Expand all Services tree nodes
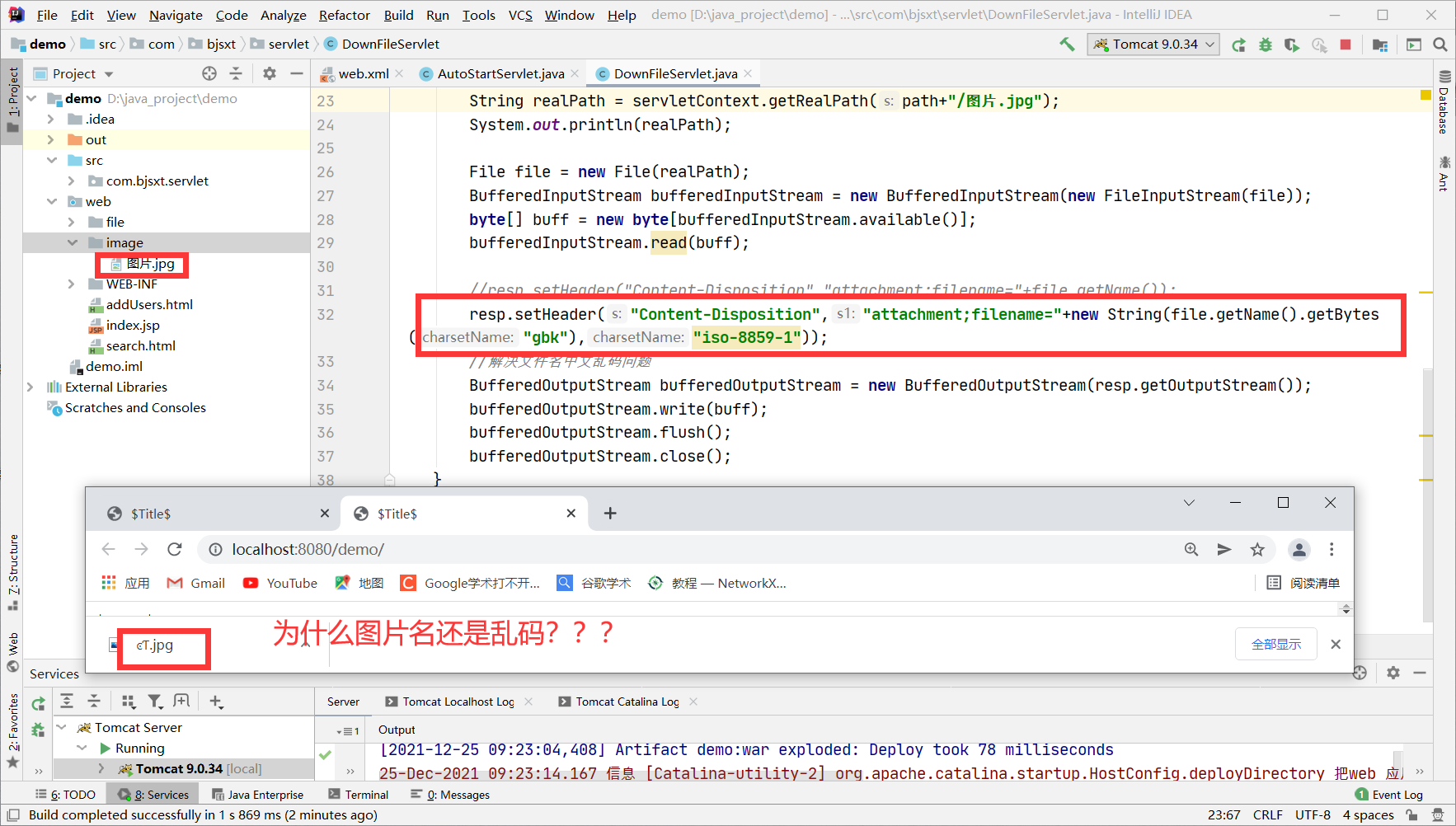The image size is (1456, 826). click(x=67, y=701)
